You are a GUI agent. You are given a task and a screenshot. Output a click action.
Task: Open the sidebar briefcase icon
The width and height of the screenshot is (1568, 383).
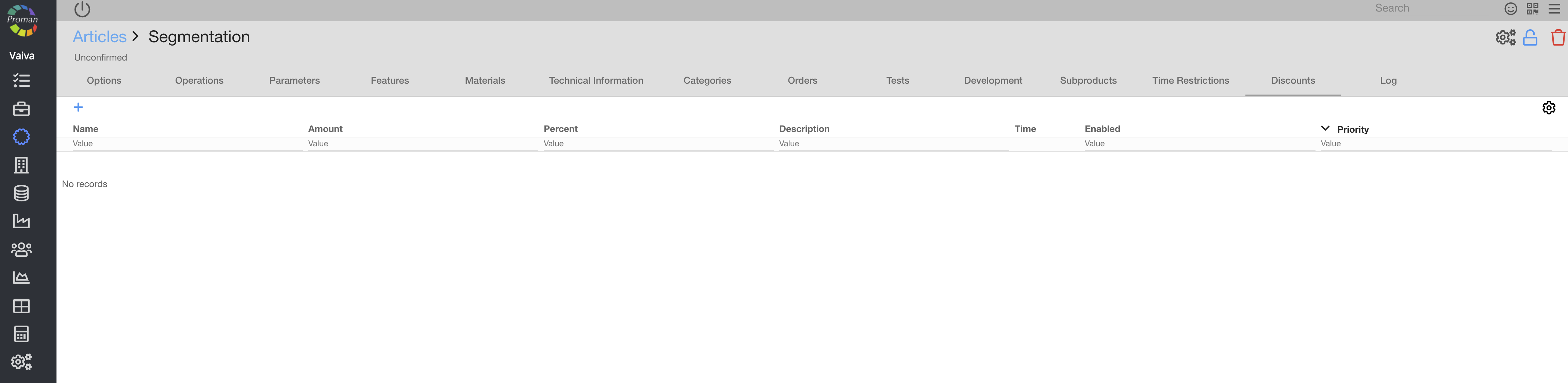(x=21, y=109)
